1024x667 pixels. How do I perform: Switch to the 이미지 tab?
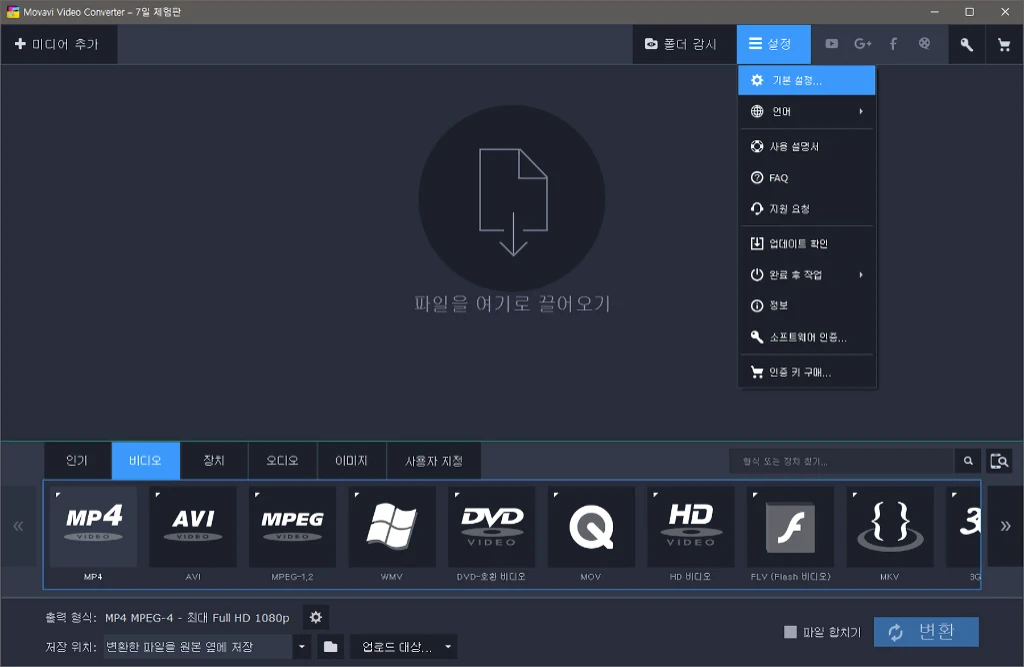coord(351,461)
